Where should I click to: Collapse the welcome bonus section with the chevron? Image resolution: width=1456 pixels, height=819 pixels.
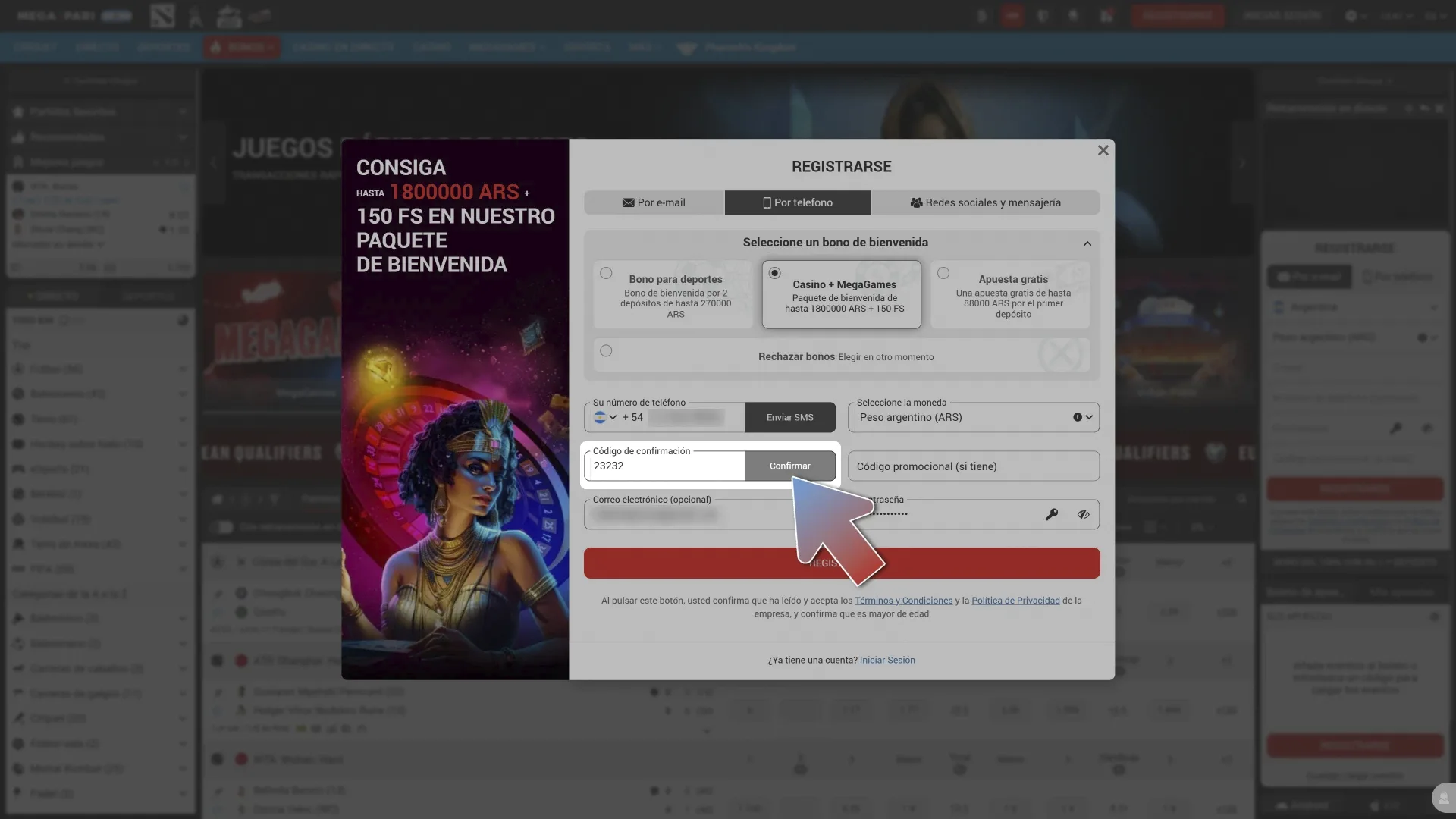(1087, 243)
